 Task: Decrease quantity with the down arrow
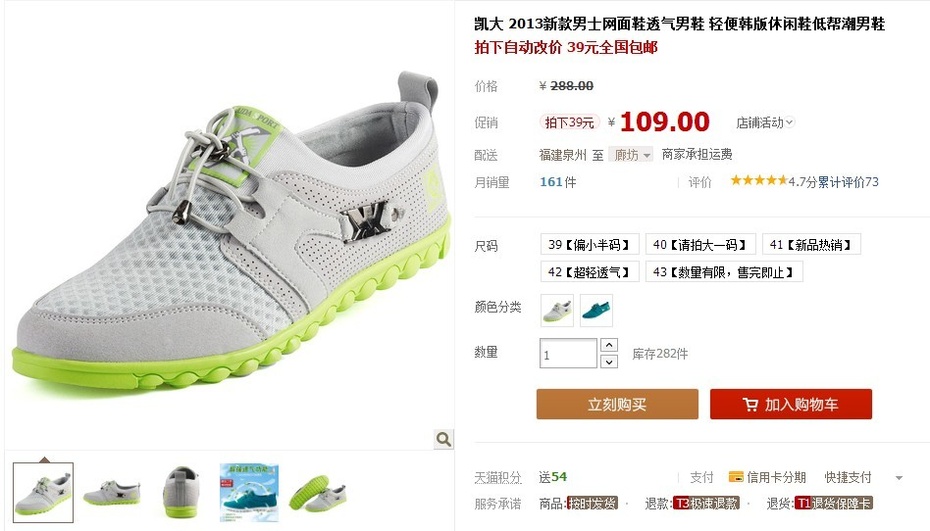[609, 361]
